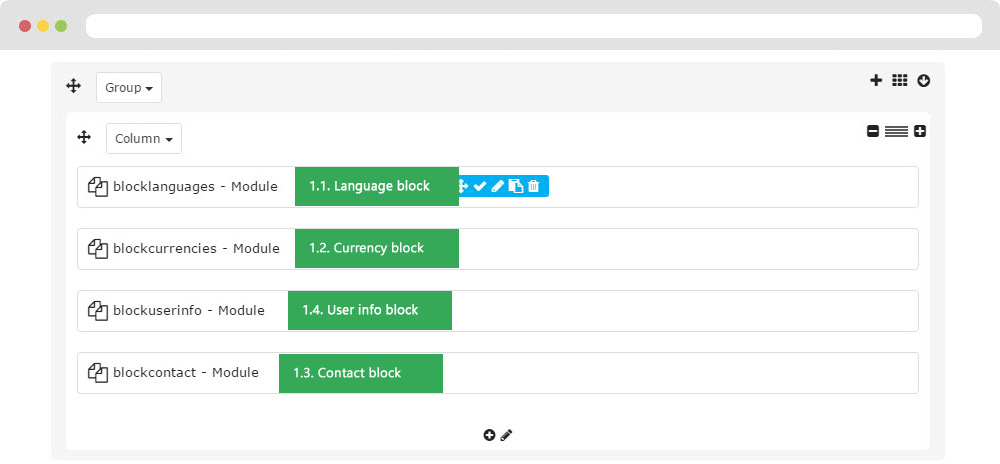
Task: Delete the blocklanguages module with trash icon
Action: pos(534,186)
